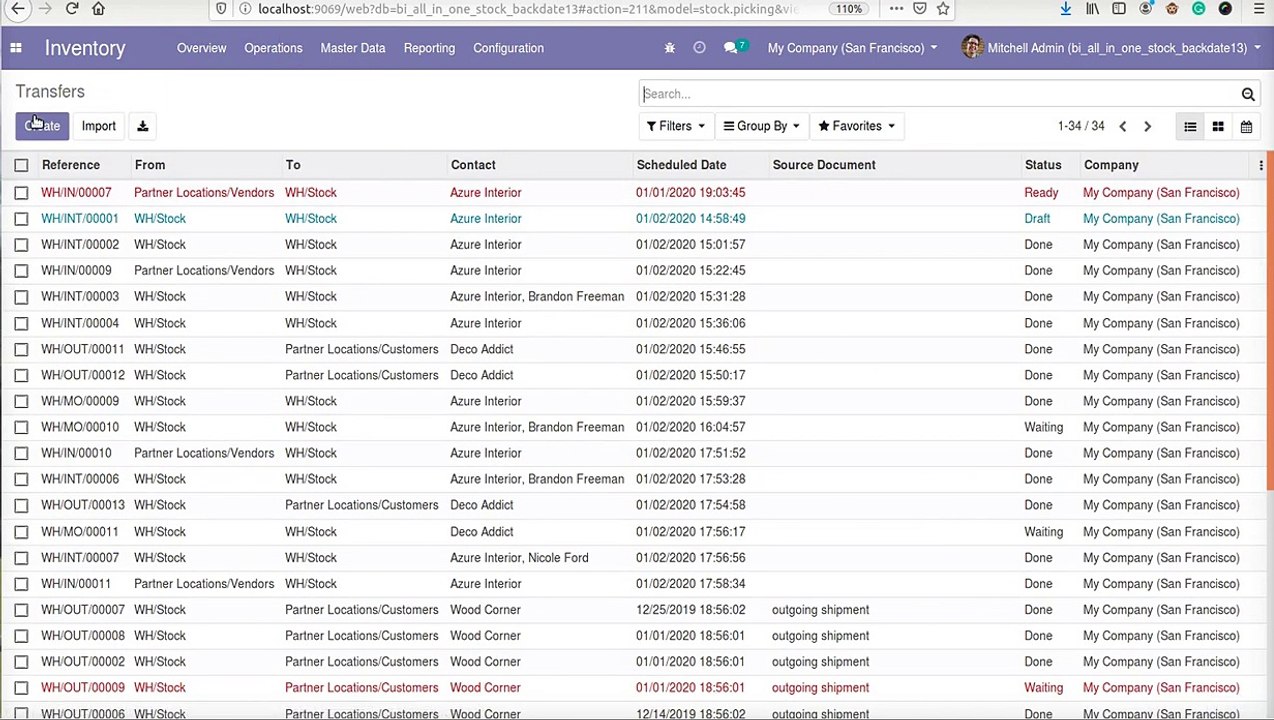
Task: Expand the Group By dropdown
Action: tap(761, 126)
